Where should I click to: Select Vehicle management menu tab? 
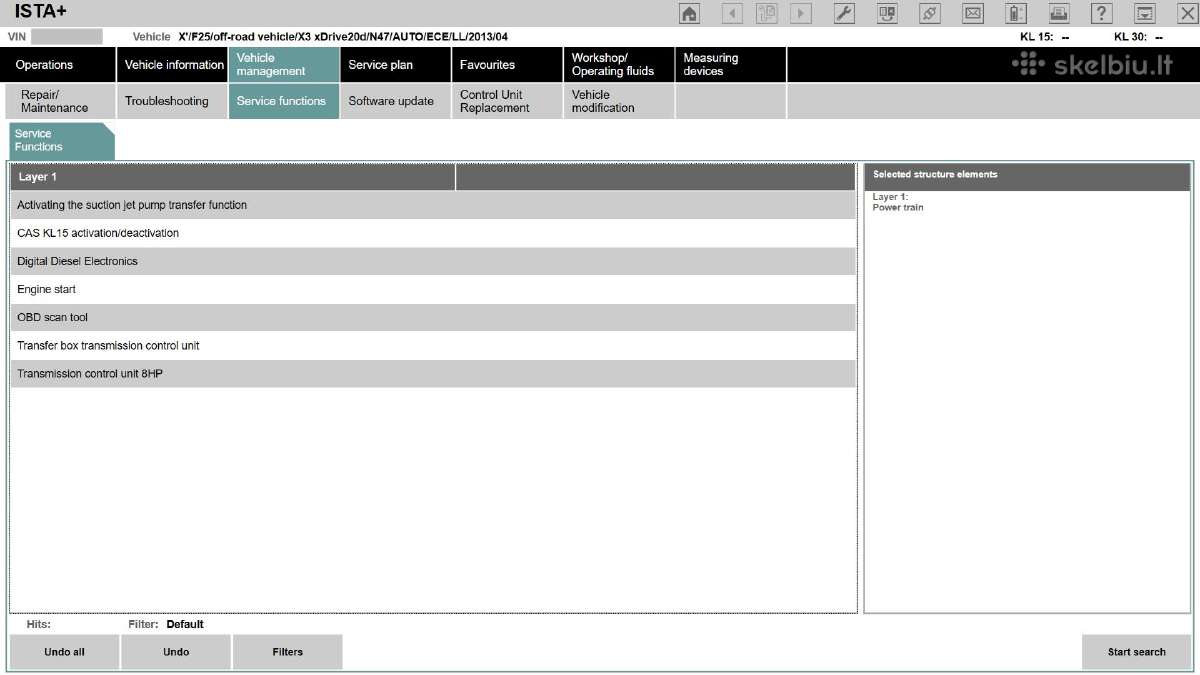pos(284,65)
